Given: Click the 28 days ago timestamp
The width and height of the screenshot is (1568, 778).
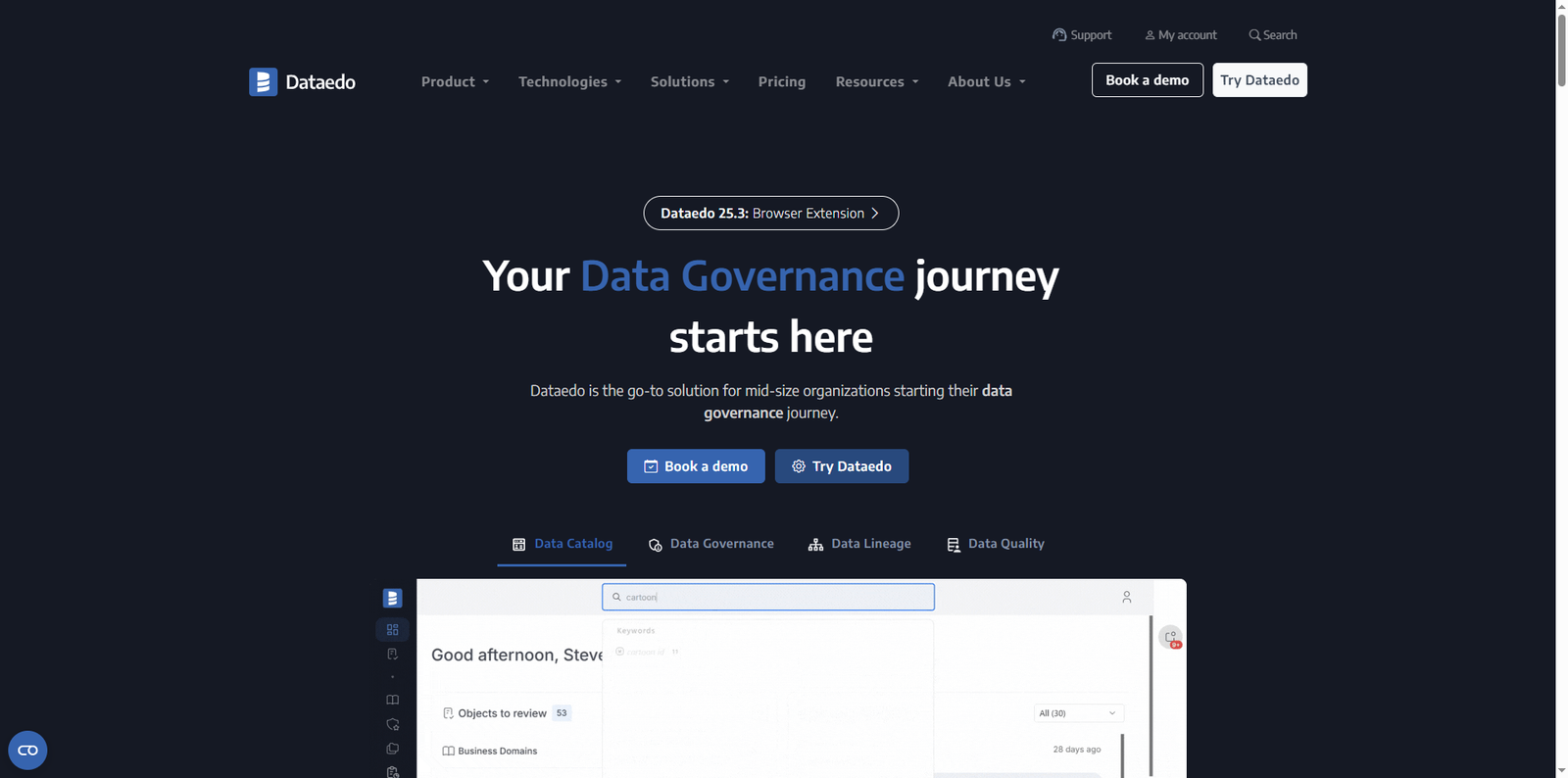Looking at the screenshot, I should [x=1077, y=750].
